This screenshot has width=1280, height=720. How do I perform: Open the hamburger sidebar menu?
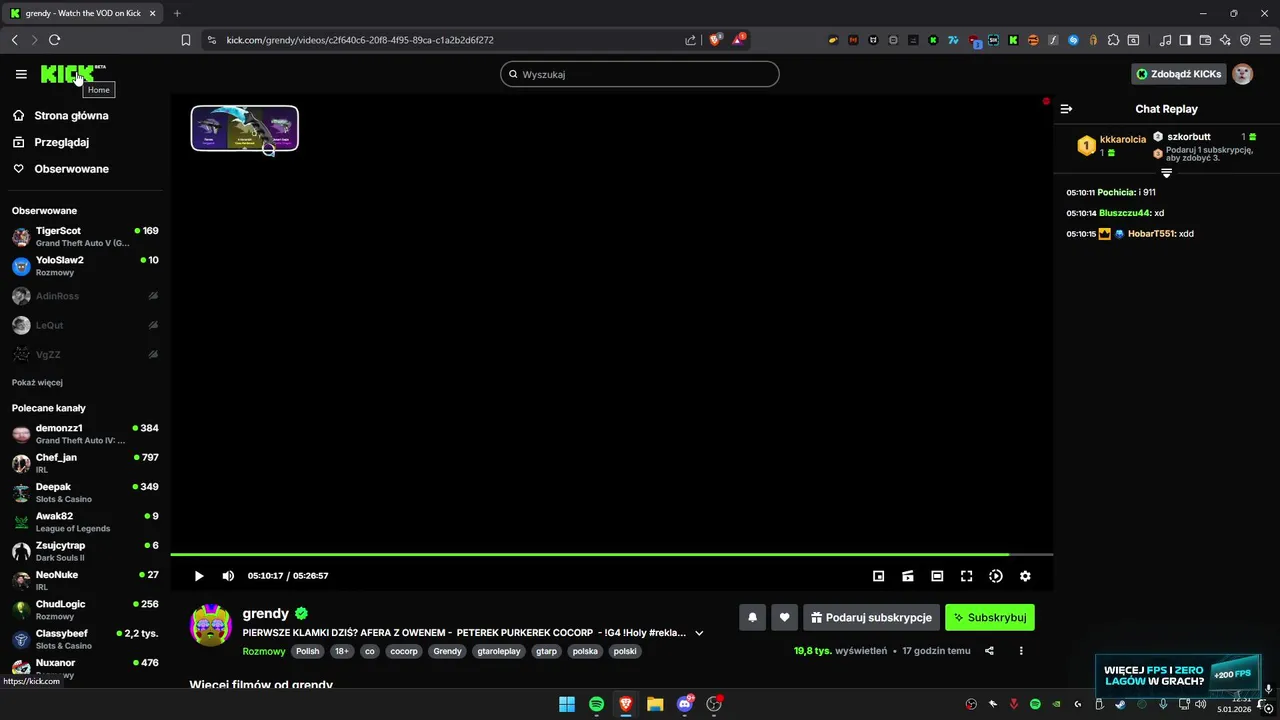21,74
